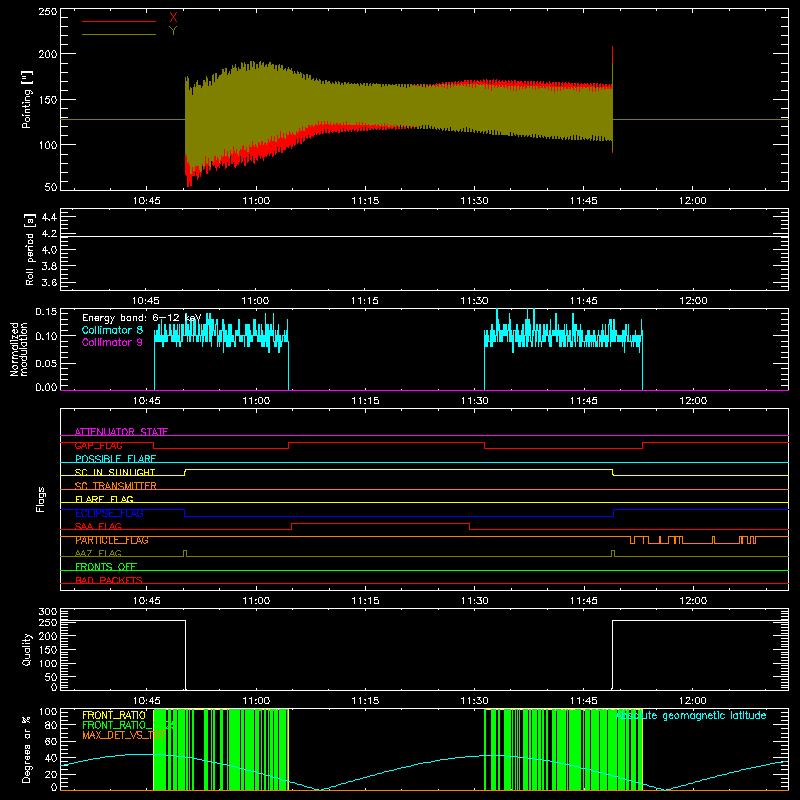Select the SAA_FLAG label
This screenshot has height=800, width=800.
(98, 526)
